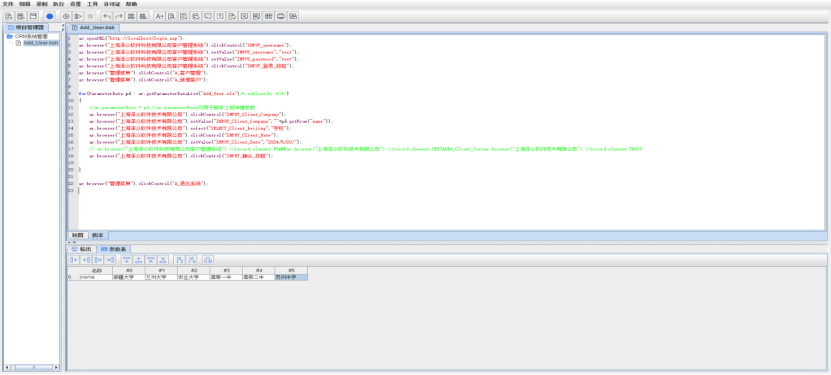Image resolution: width=831 pixels, height=375 pixels.
Task: Click the grey stop square button
Action: pos(90,16)
